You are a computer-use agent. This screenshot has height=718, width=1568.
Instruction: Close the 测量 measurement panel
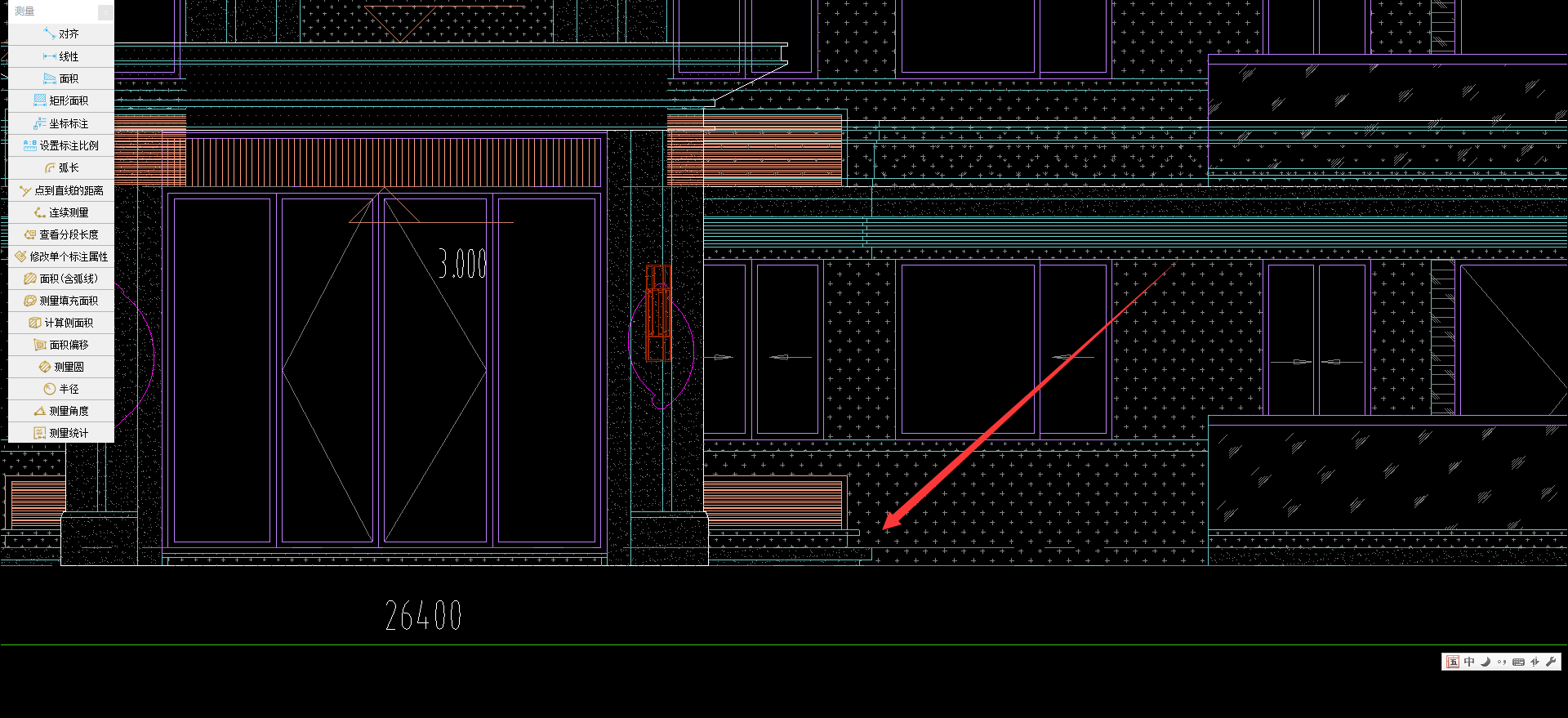[x=105, y=11]
